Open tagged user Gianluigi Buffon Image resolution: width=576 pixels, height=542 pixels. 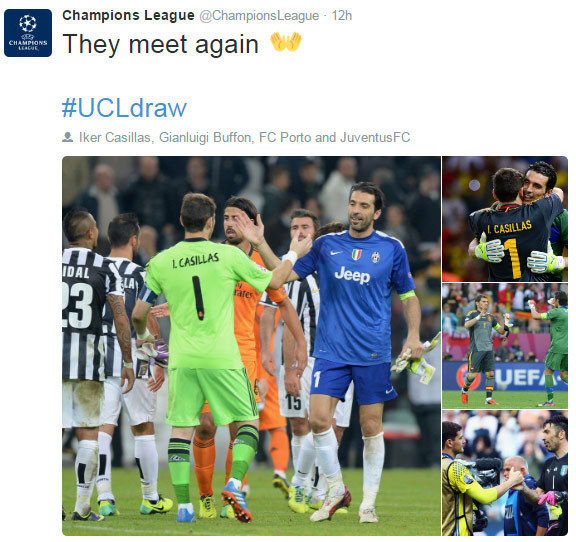click(x=205, y=137)
